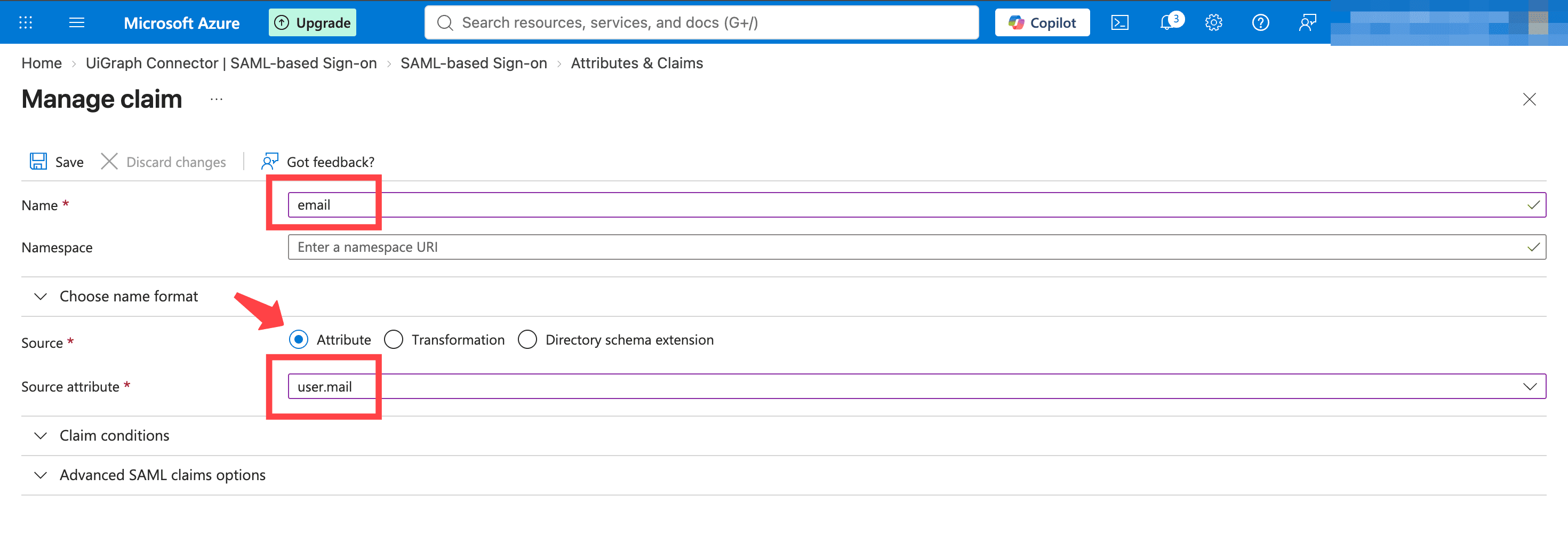Open UiGraph Connector breadcrumb link
1568x542 pixels.
231,63
